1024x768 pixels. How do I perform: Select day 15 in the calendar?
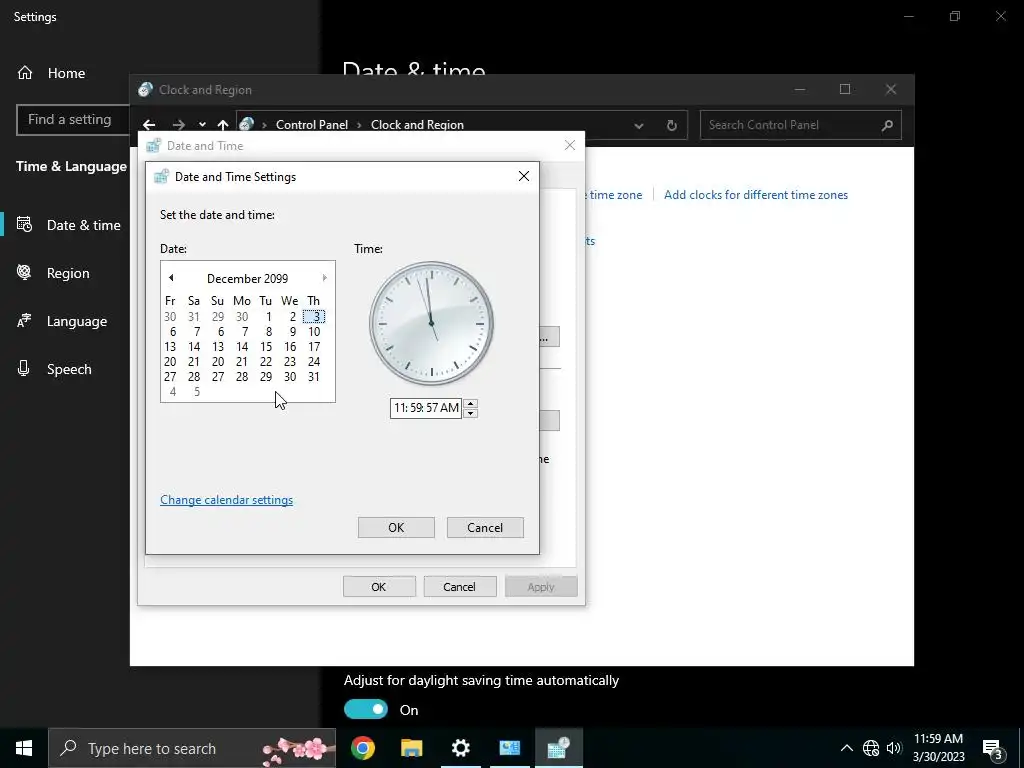pyautogui.click(x=266, y=347)
